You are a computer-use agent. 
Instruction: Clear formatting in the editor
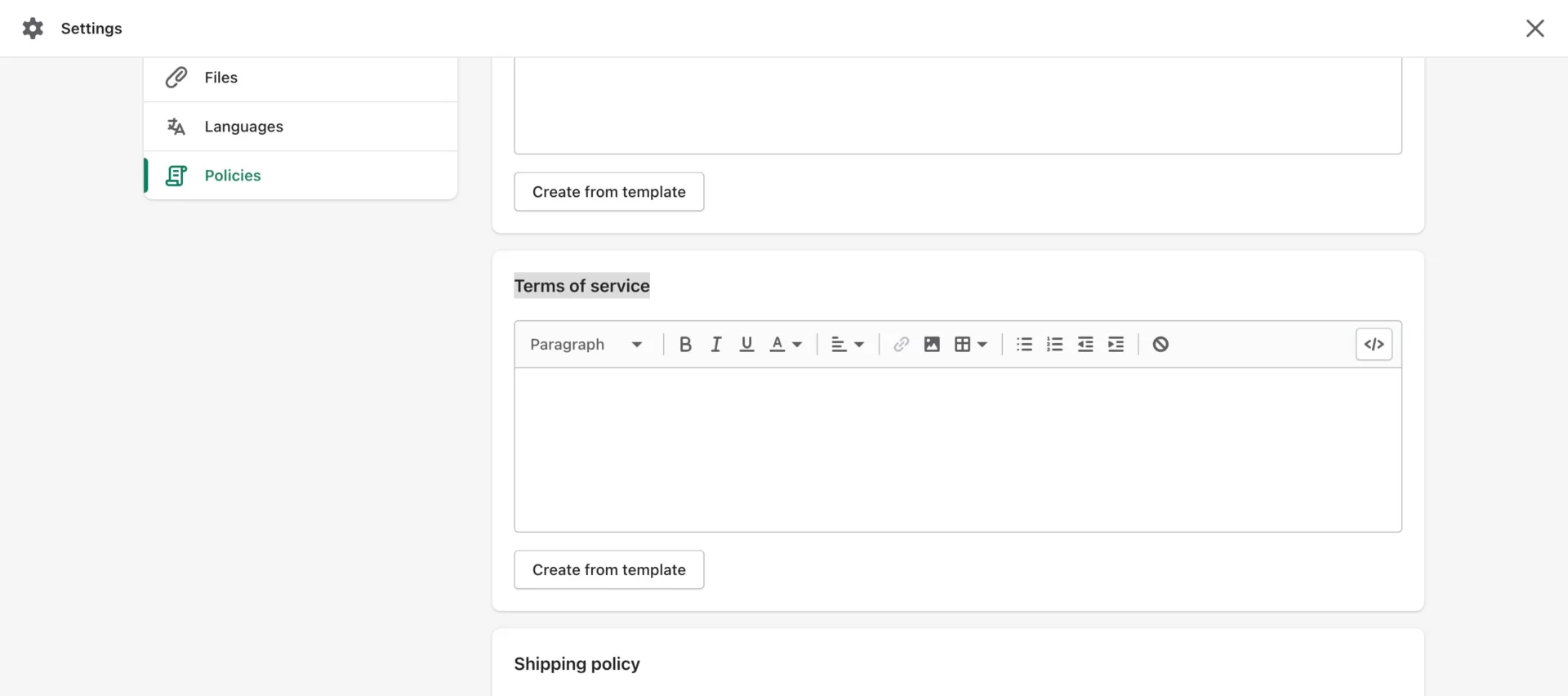[1160, 345]
